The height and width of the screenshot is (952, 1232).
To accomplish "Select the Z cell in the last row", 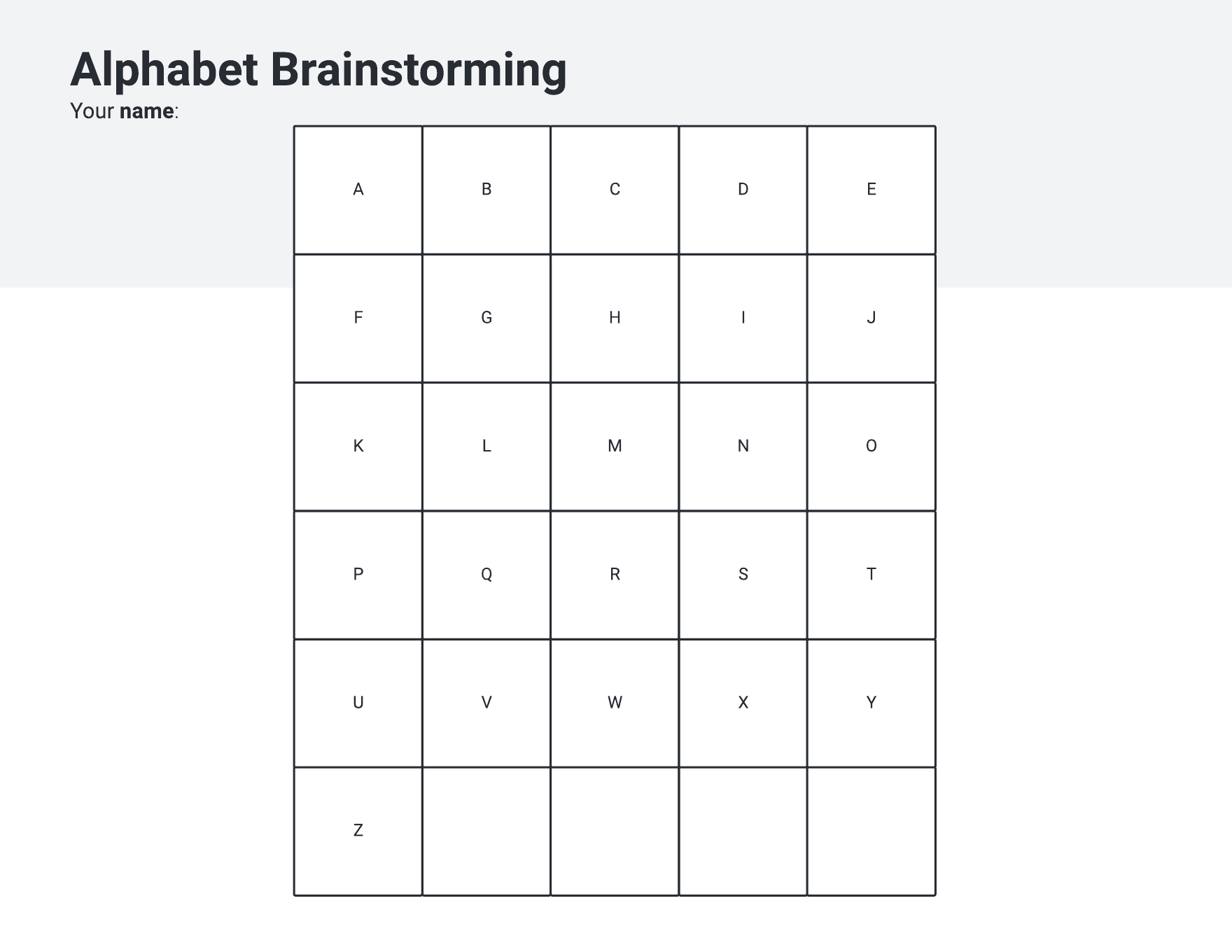I will pyautogui.click(x=358, y=831).
